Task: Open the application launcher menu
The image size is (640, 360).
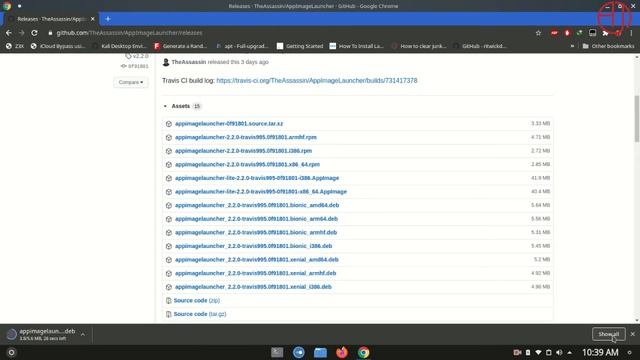Action: 11,352
